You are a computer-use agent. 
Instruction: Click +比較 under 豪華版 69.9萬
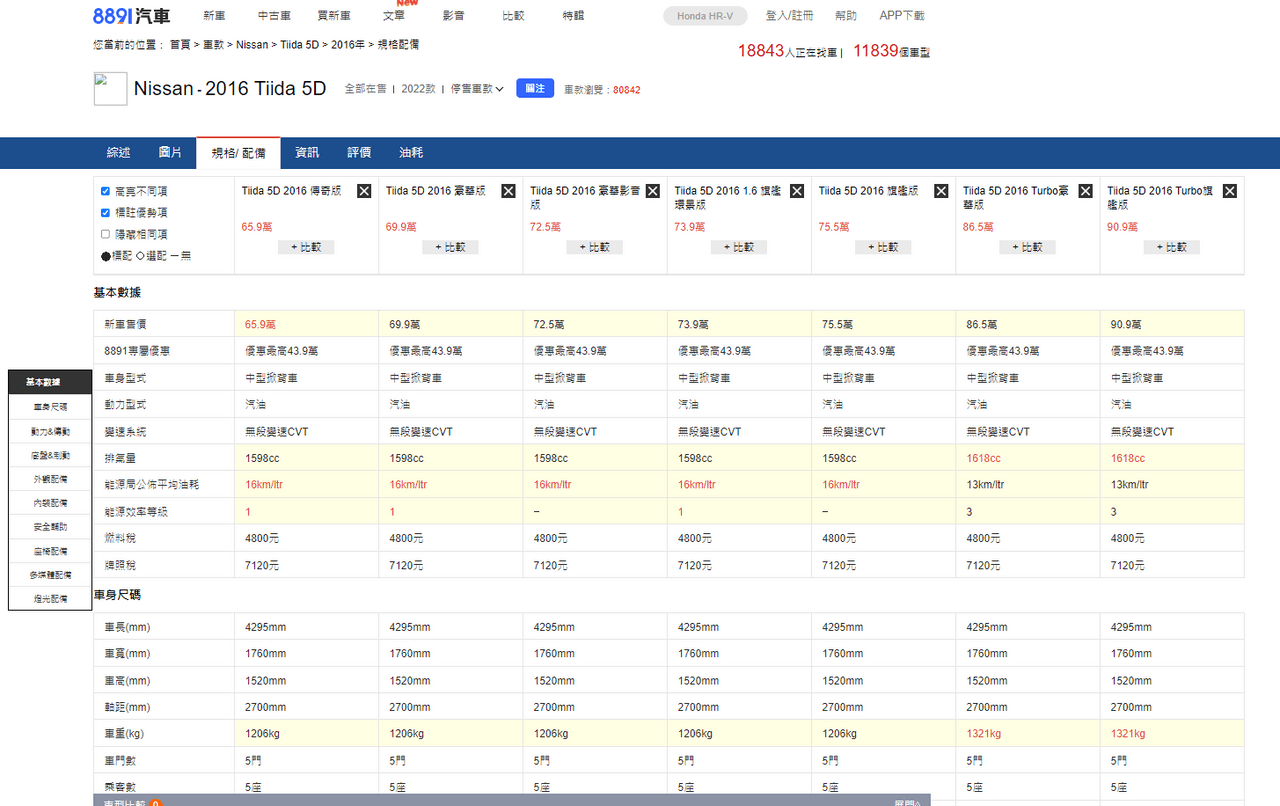pyautogui.click(x=450, y=247)
